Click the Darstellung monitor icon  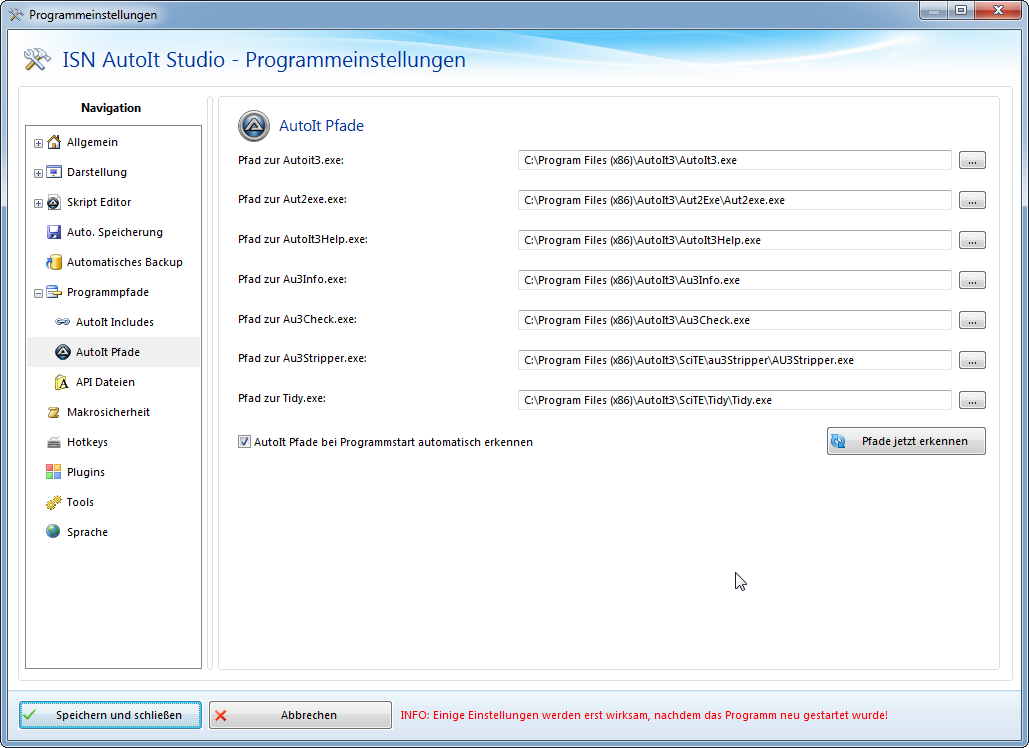tap(54, 172)
